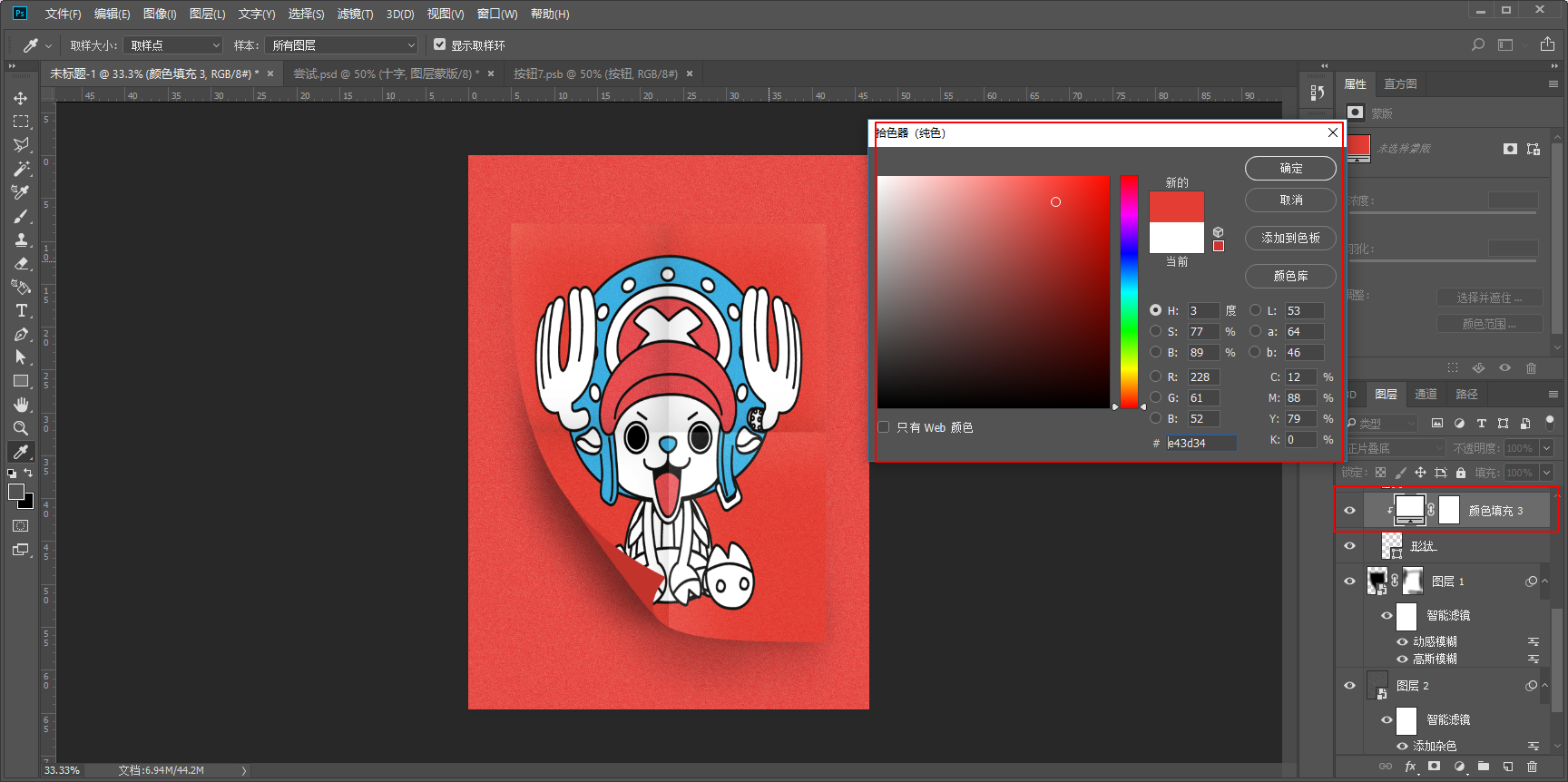Hide the 图层 1 layer
The image size is (1568, 782).
pos(1350,582)
